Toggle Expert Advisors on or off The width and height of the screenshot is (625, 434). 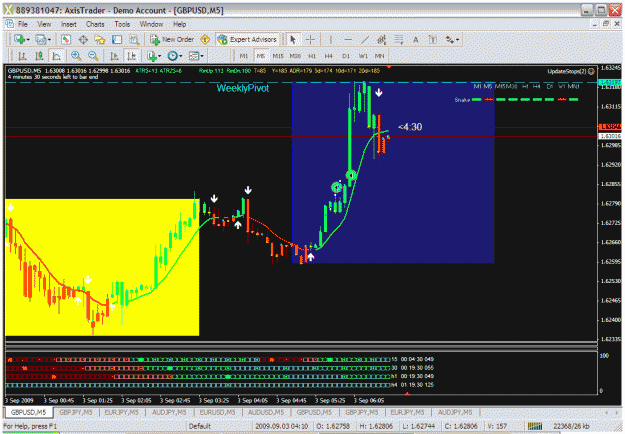[x=247, y=39]
